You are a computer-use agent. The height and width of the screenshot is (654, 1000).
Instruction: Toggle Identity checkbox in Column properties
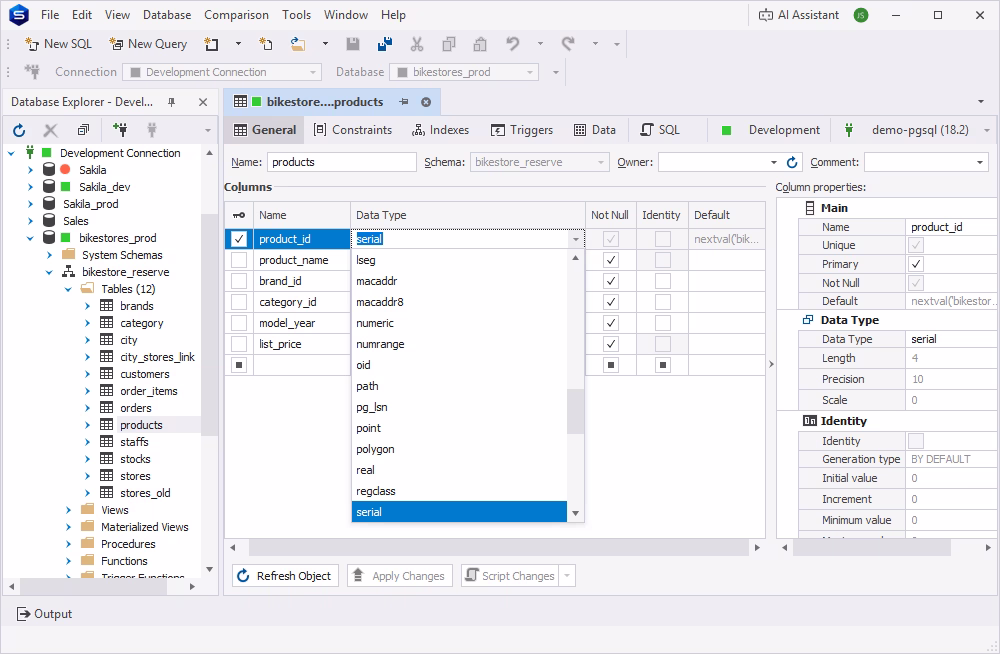click(x=916, y=441)
